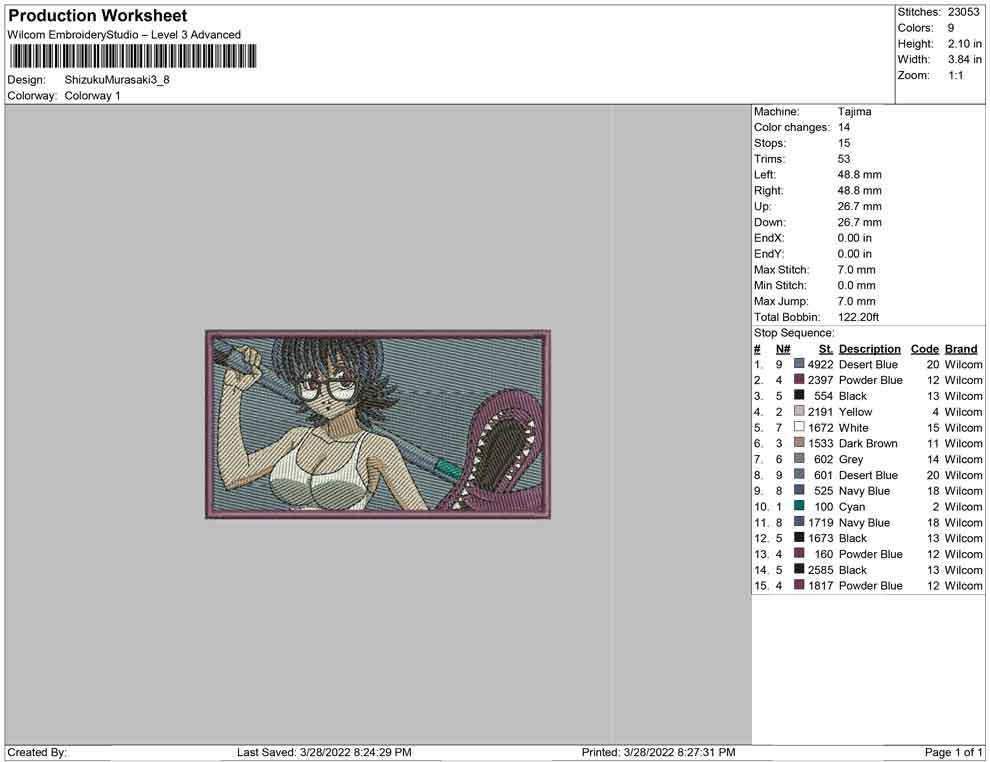
Task: Click the Stops value 15
Action: [x=844, y=143]
